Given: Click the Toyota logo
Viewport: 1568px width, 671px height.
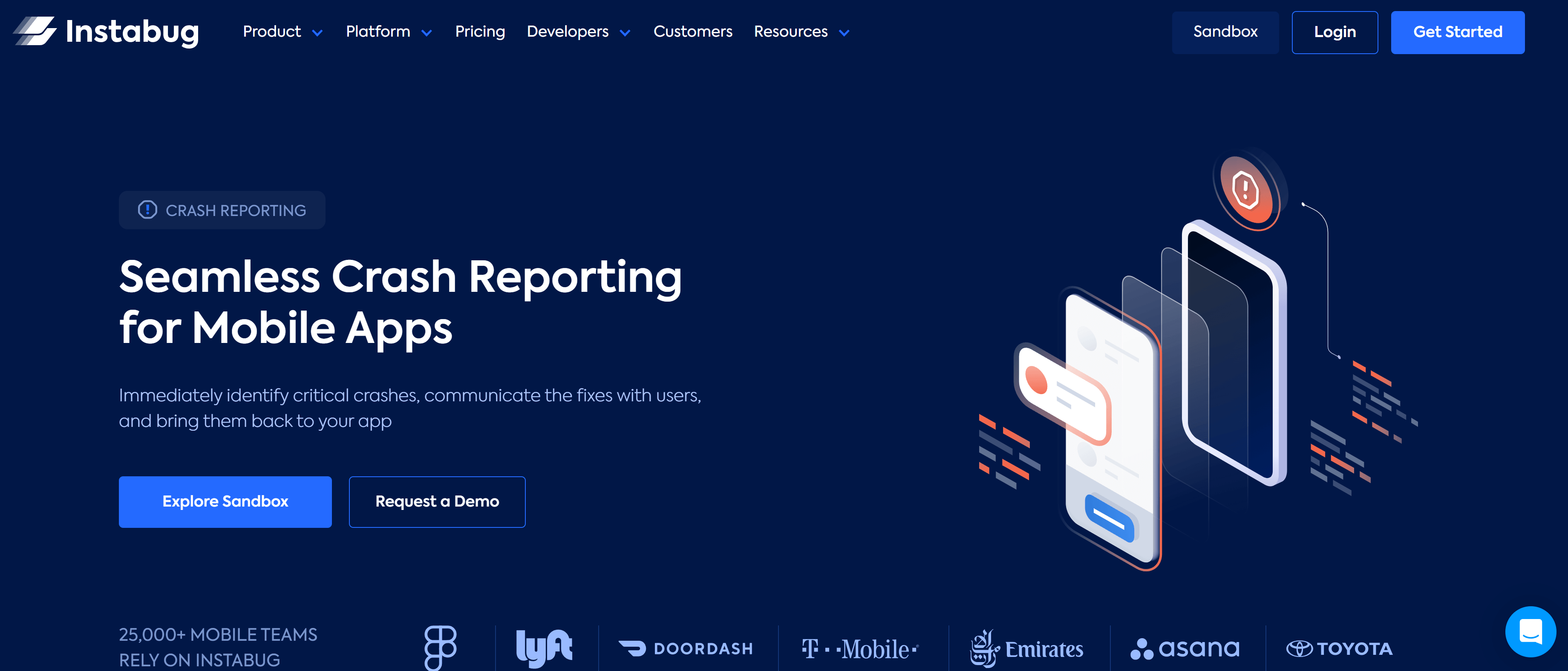Looking at the screenshot, I should point(1339,648).
